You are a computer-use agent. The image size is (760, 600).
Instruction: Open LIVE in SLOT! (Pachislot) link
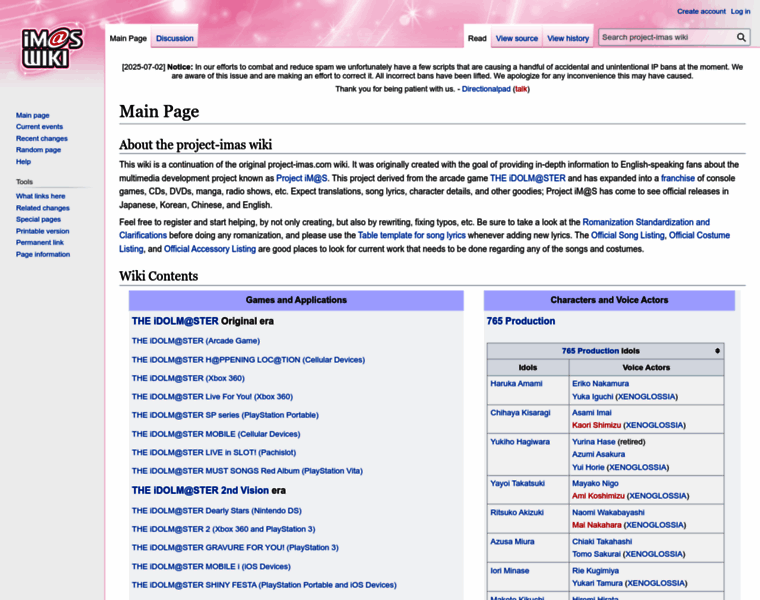click(214, 453)
